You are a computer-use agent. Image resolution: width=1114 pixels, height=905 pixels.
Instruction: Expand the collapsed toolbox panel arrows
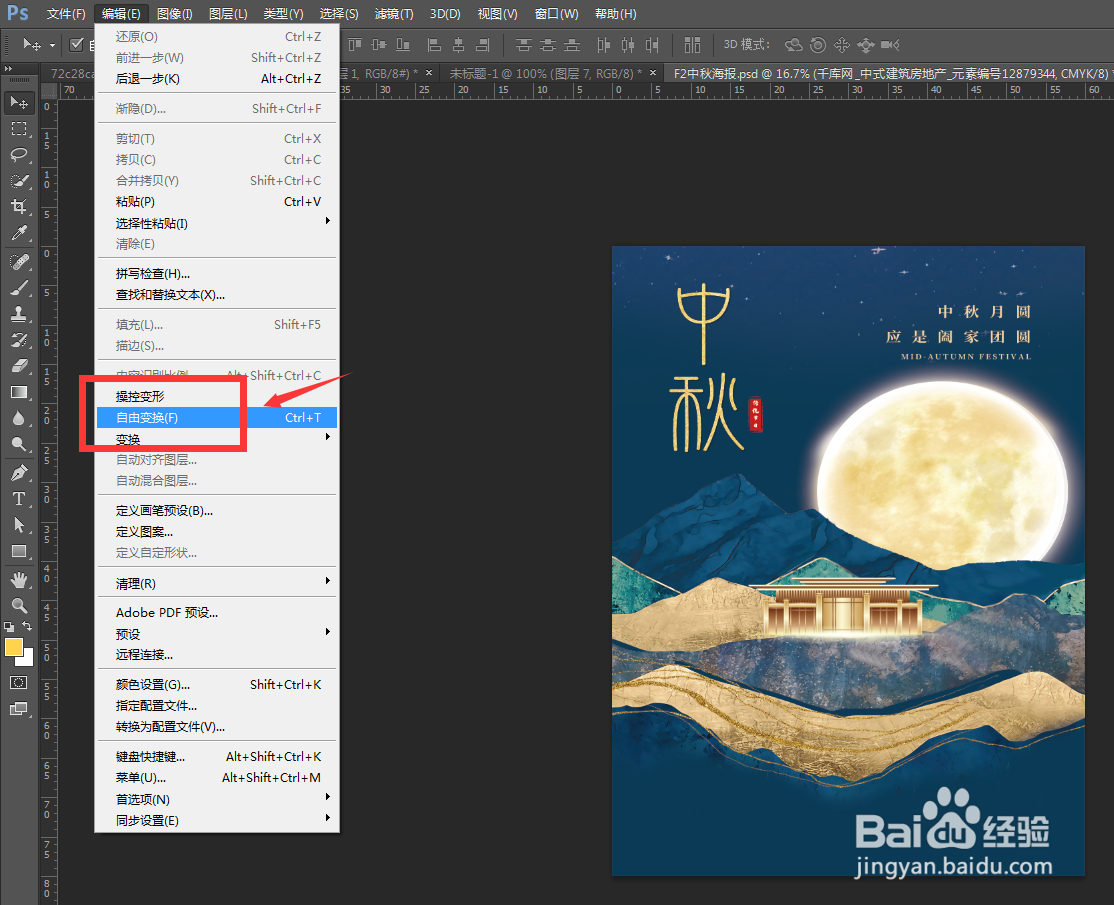pyautogui.click(x=9, y=69)
